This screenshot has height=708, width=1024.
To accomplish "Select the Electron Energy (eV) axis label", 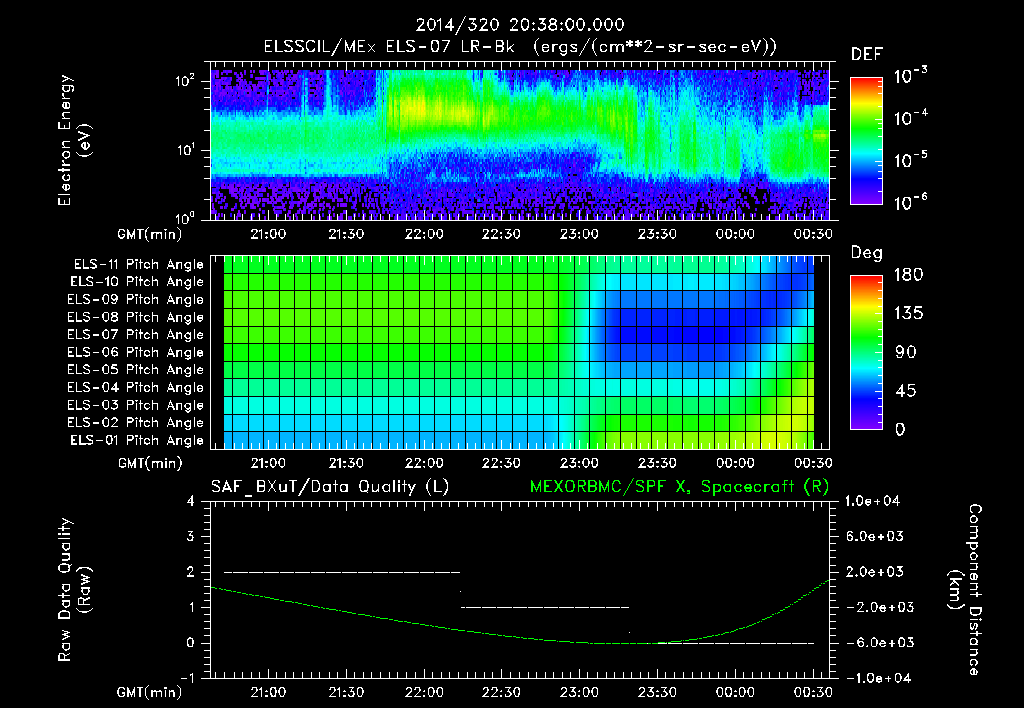I will pos(74,140).
